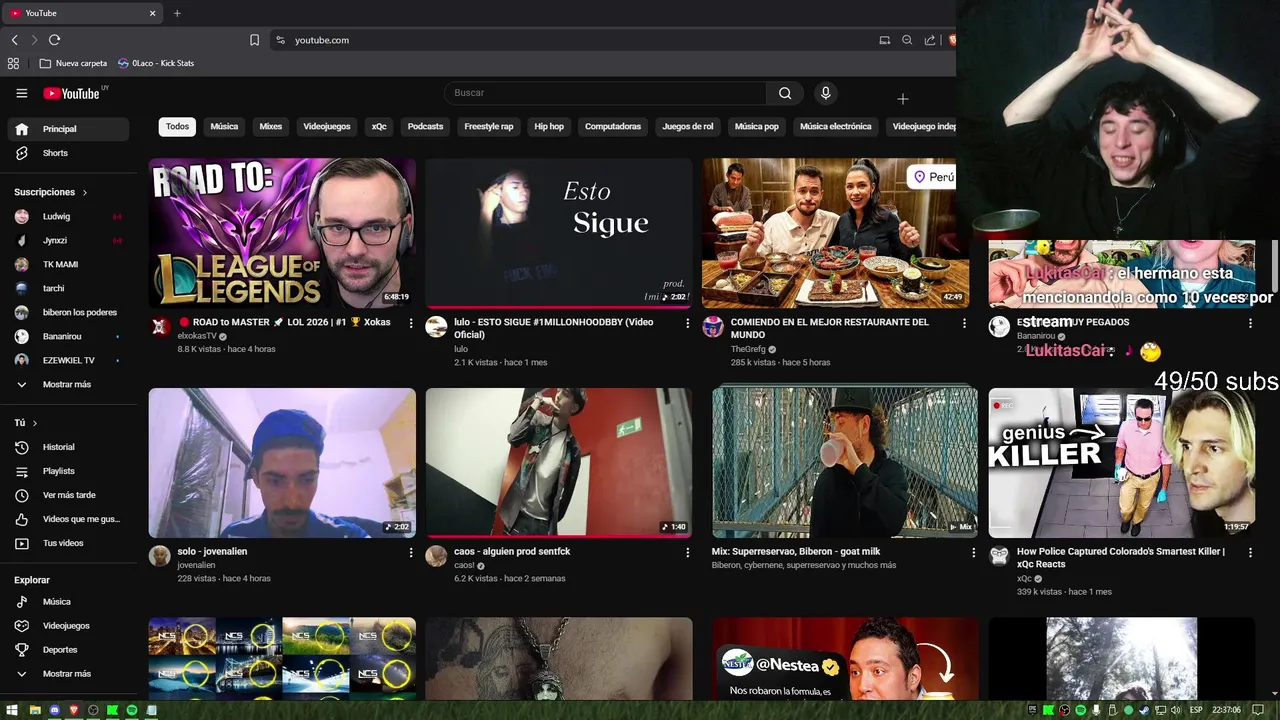The image size is (1280, 720).
Task: Select the Música filter chip
Action: (x=224, y=127)
